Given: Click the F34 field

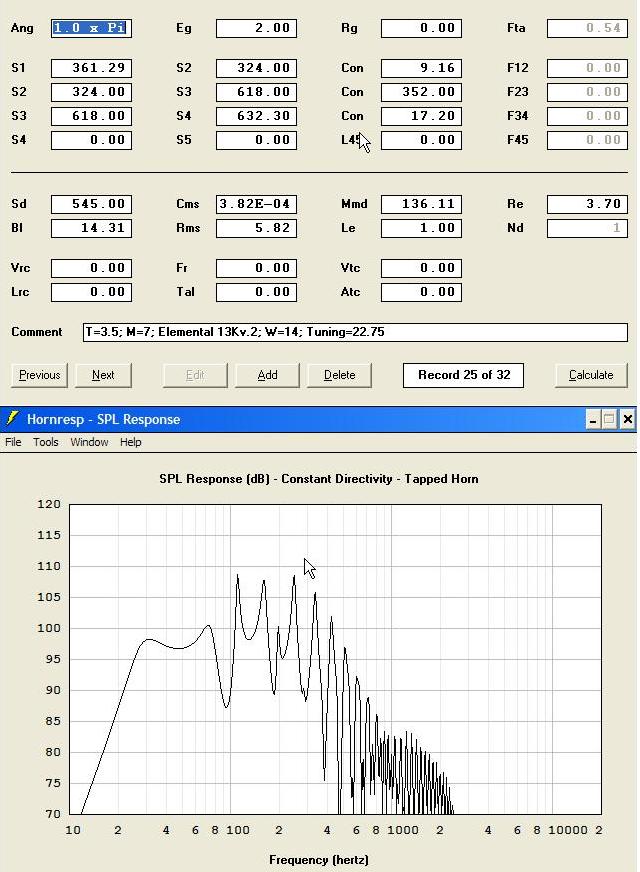Looking at the screenshot, I should click(587, 116).
